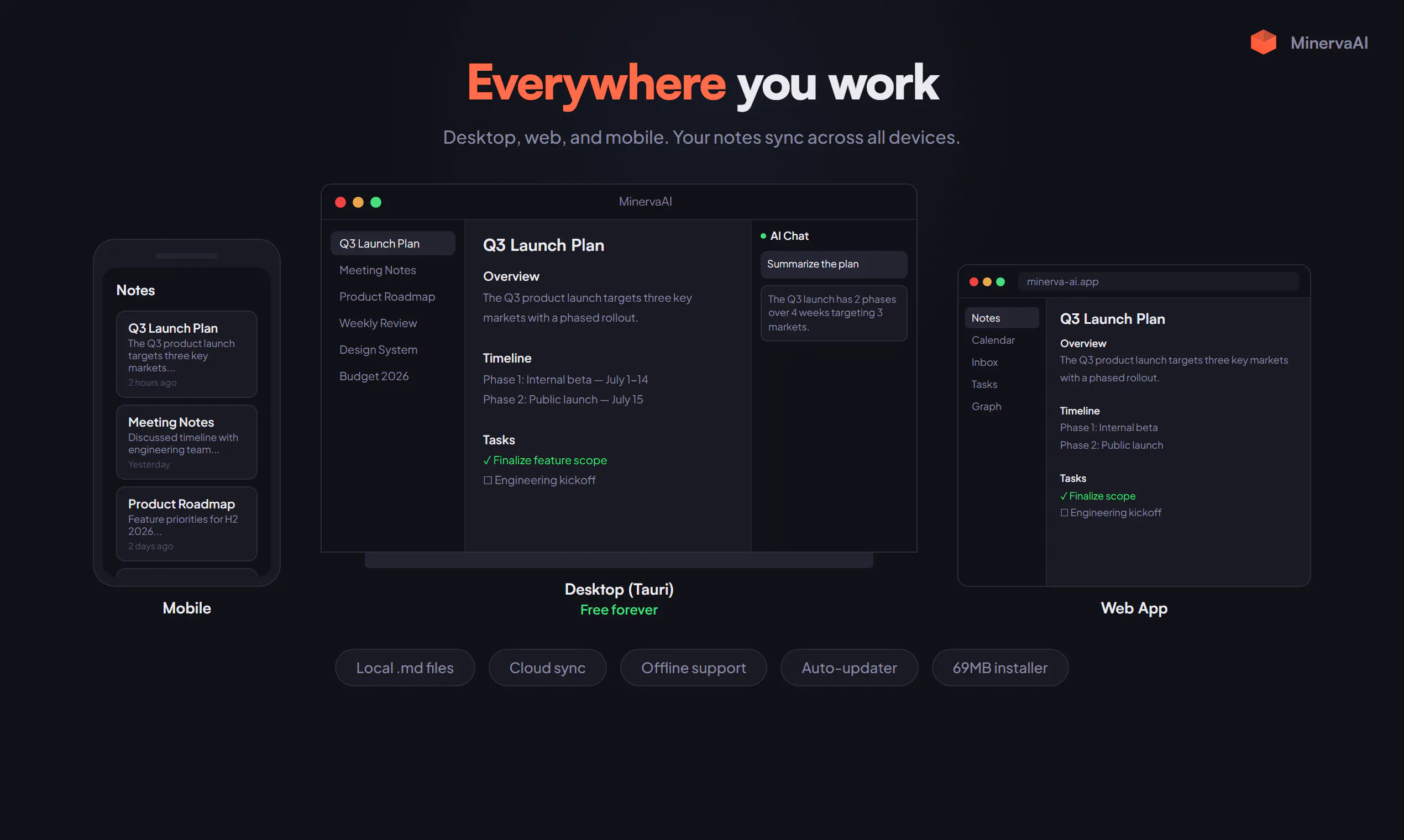Click the Web App label
The width and height of the screenshot is (1404, 840).
pos(1134,608)
